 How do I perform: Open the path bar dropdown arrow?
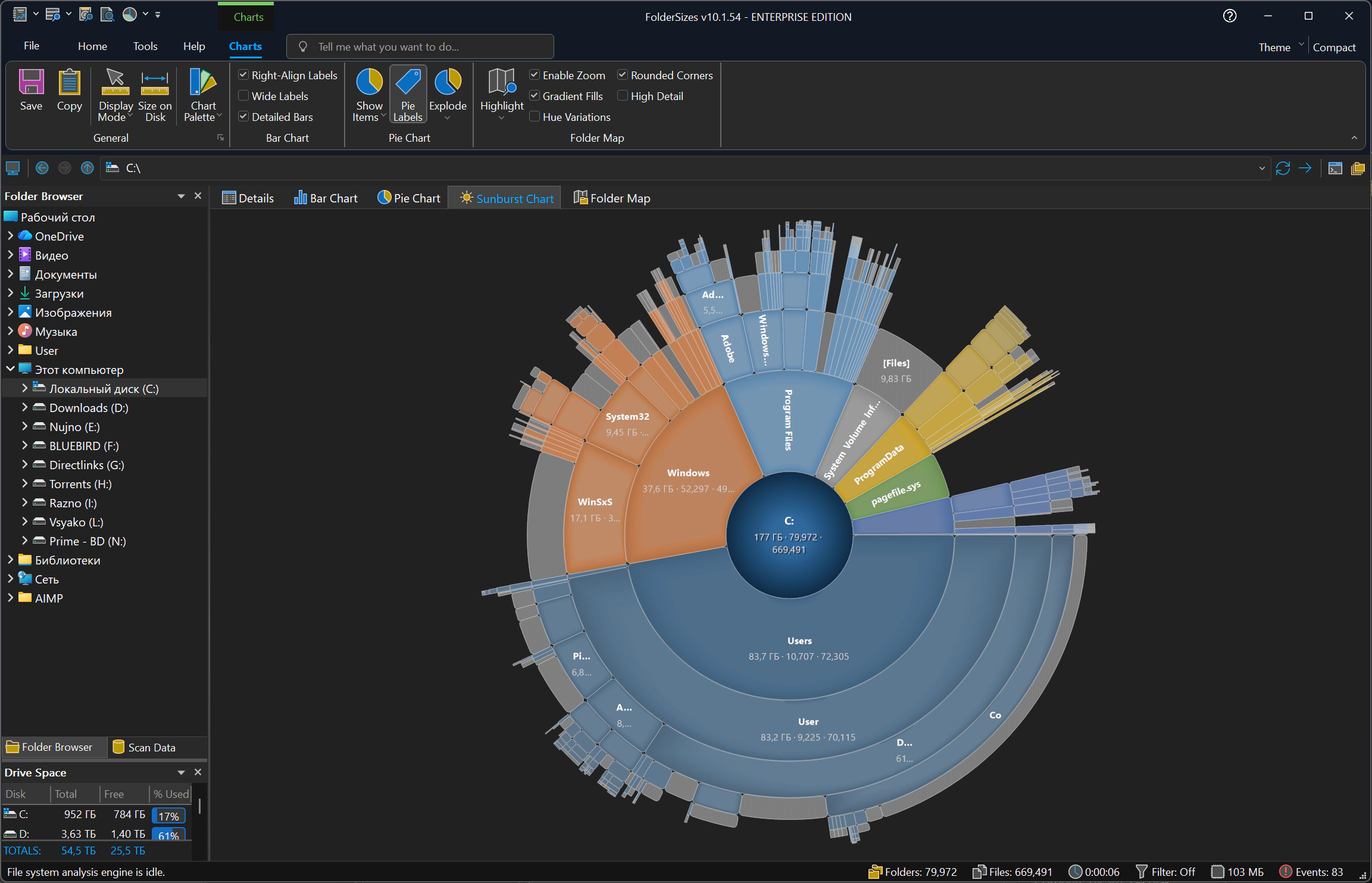(x=1261, y=169)
